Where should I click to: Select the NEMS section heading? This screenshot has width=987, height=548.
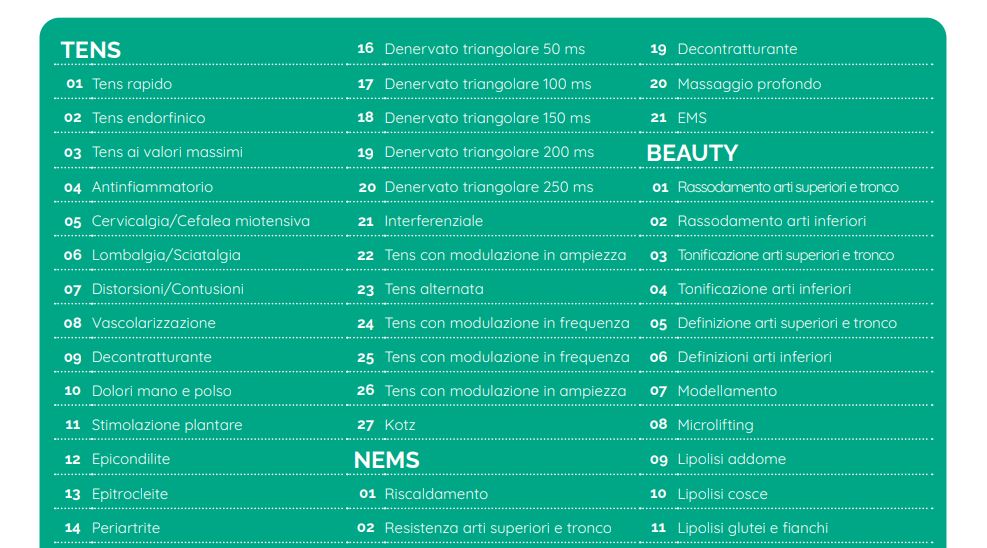[386, 461]
